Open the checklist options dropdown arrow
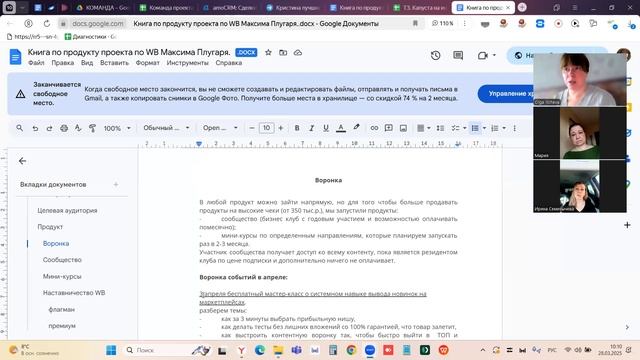The image size is (640, 360). tap(464, 128)
